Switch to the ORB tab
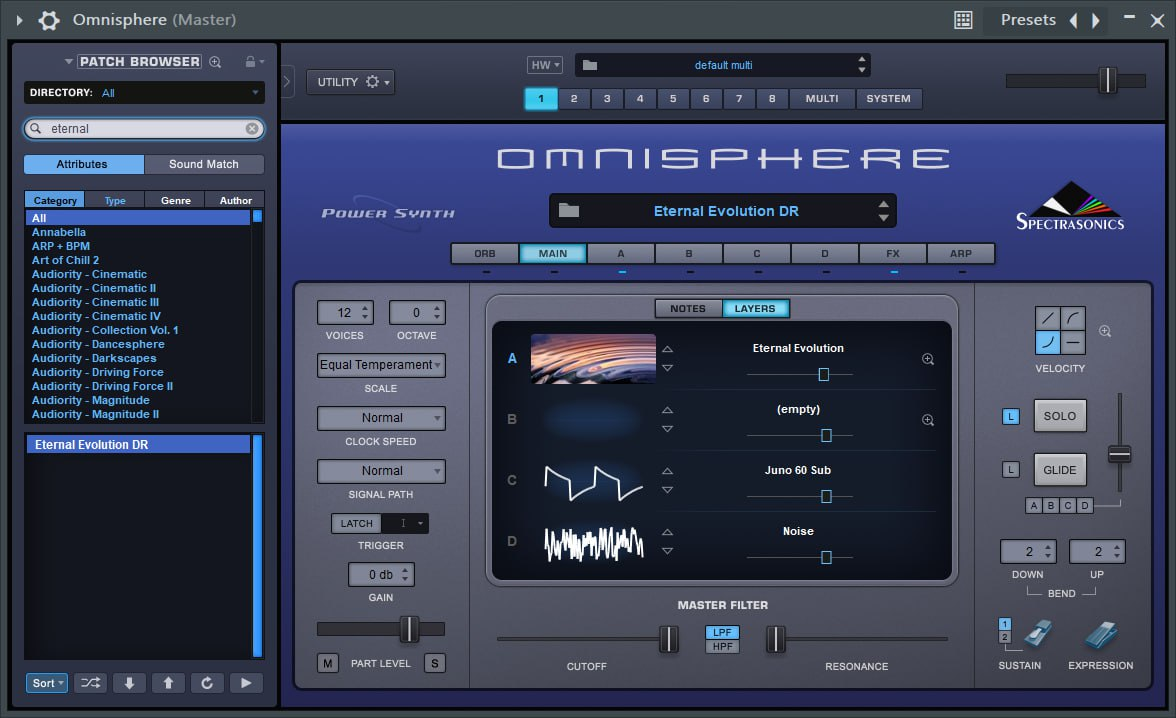Screen dimensions: 1176x718 click(484, 254)
